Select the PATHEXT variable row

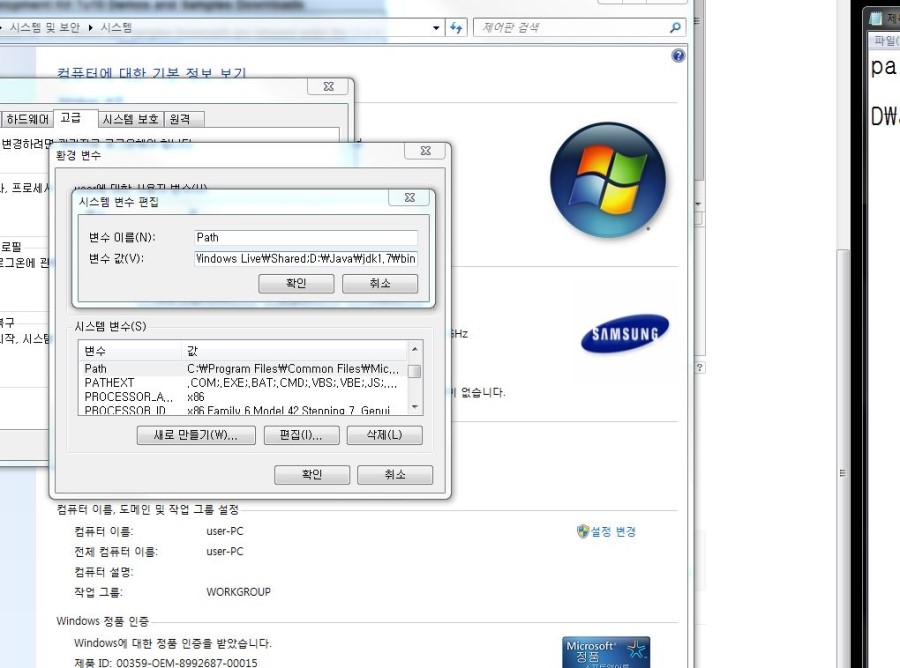tap(242, 383)
